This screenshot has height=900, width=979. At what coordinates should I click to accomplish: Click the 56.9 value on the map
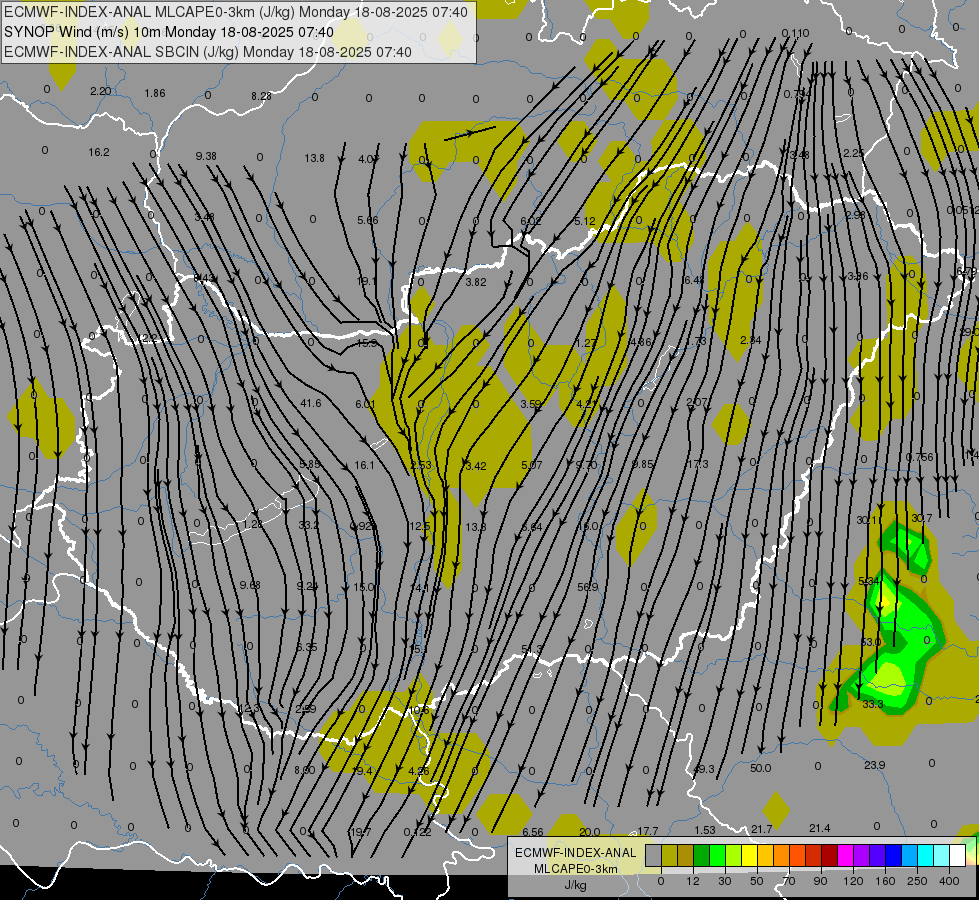point(588,587)
